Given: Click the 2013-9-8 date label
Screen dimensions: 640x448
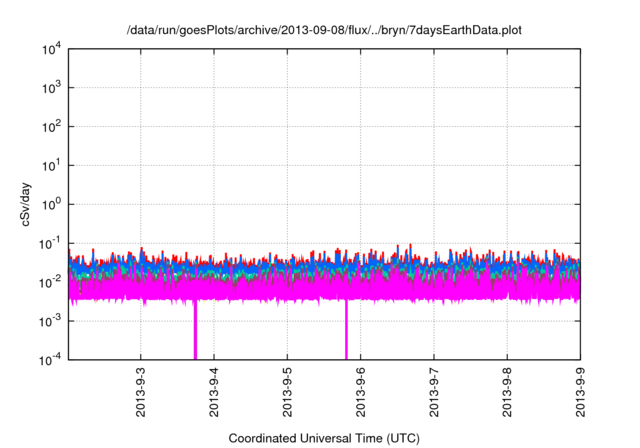Looking at the screenshot, I should 507,392.
